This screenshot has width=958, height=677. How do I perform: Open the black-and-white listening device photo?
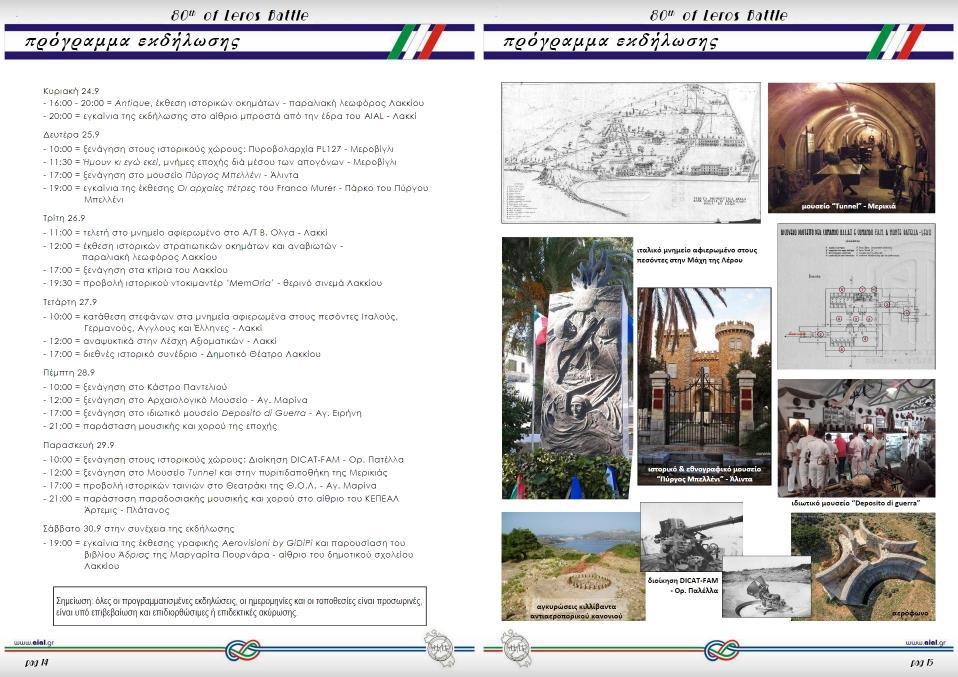coord(766,587)
